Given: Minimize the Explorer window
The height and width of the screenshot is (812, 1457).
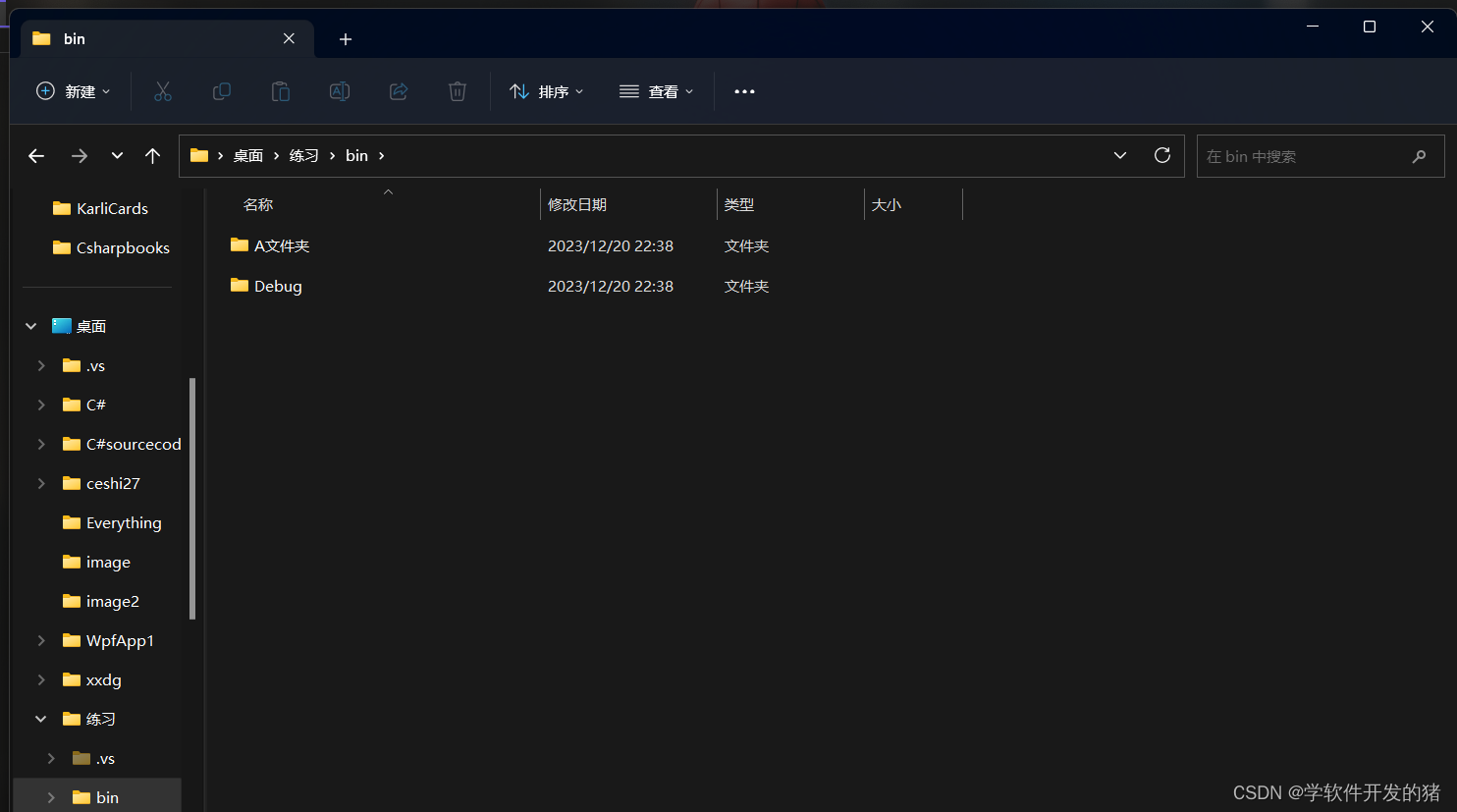Looking at the screenshot, I should (x=1313, y=27).
